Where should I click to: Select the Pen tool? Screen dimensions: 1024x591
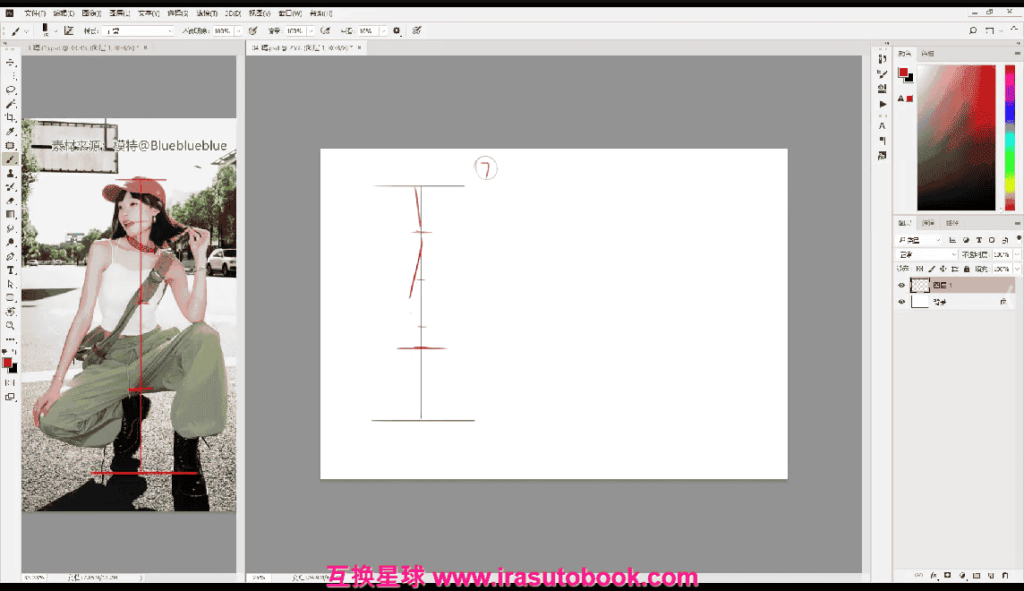[x=10, y=256]
